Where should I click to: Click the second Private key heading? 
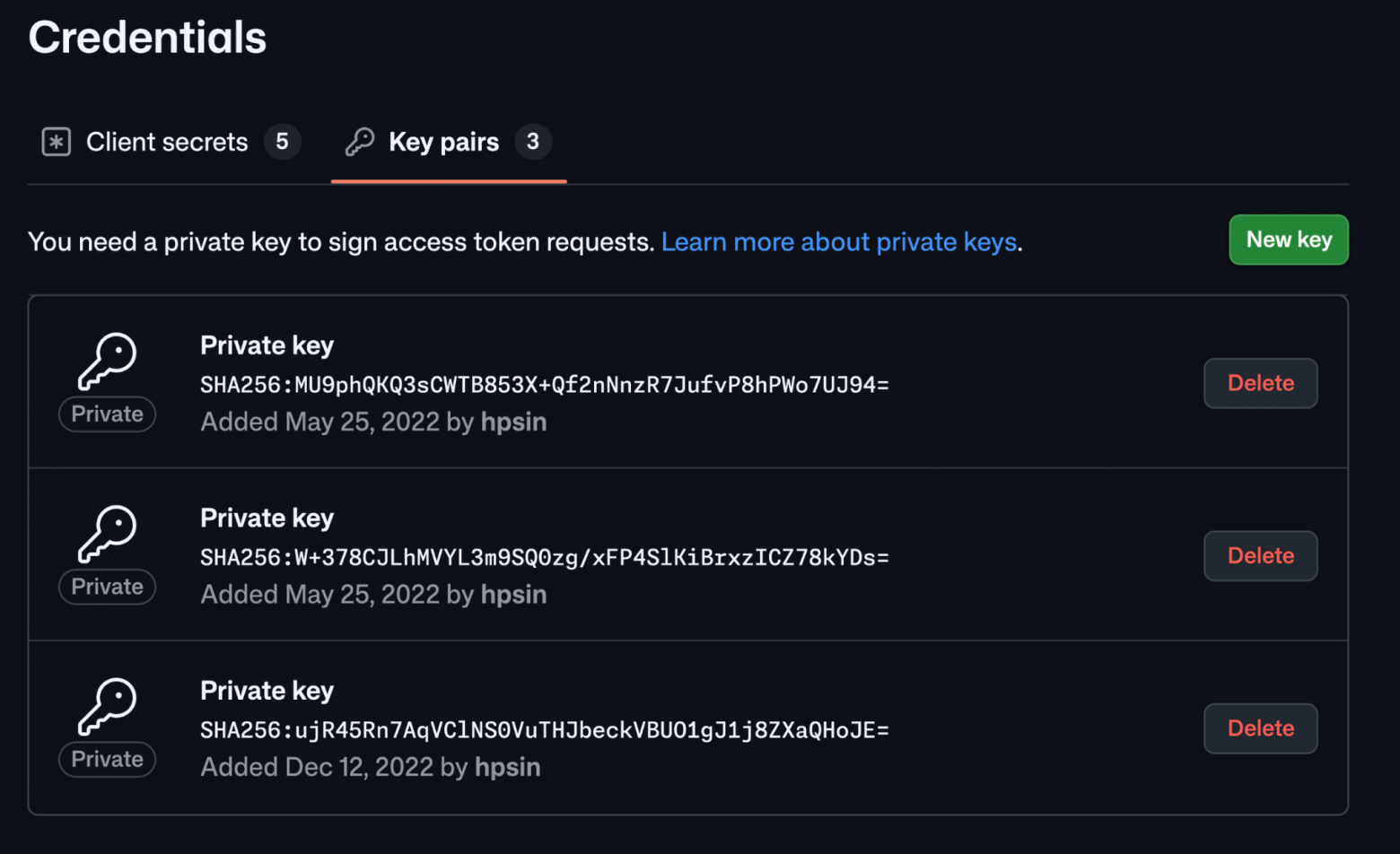[267, 518]
